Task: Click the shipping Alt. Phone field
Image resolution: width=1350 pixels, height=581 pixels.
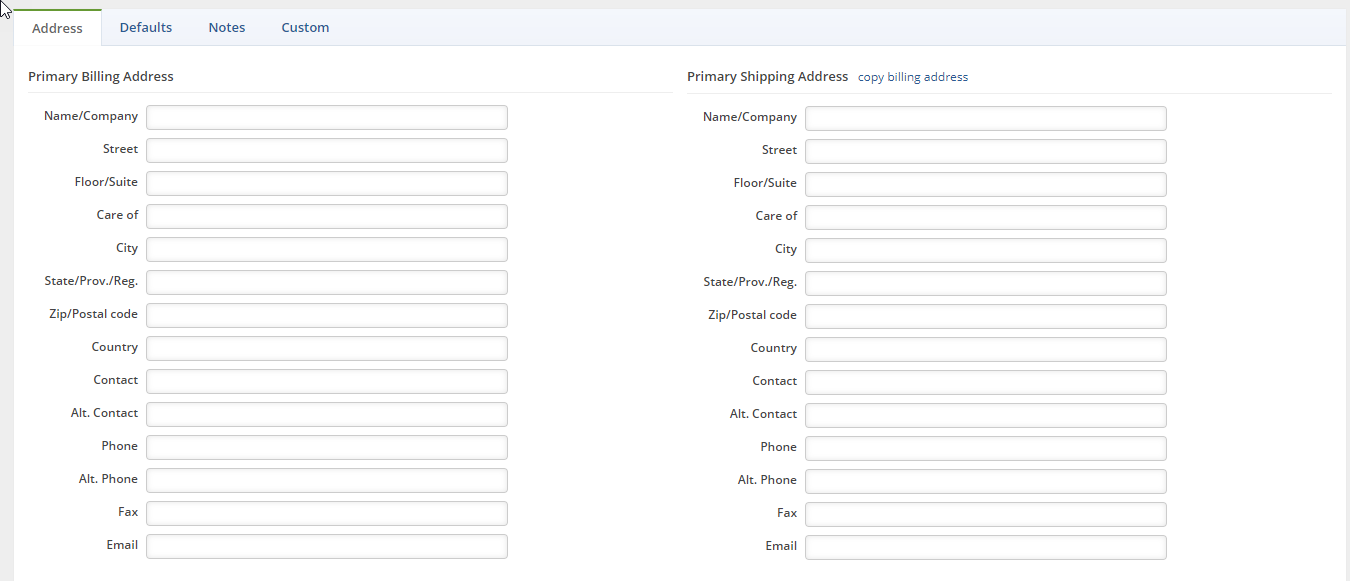Action: pyautogui.click(x=986, y=481)
